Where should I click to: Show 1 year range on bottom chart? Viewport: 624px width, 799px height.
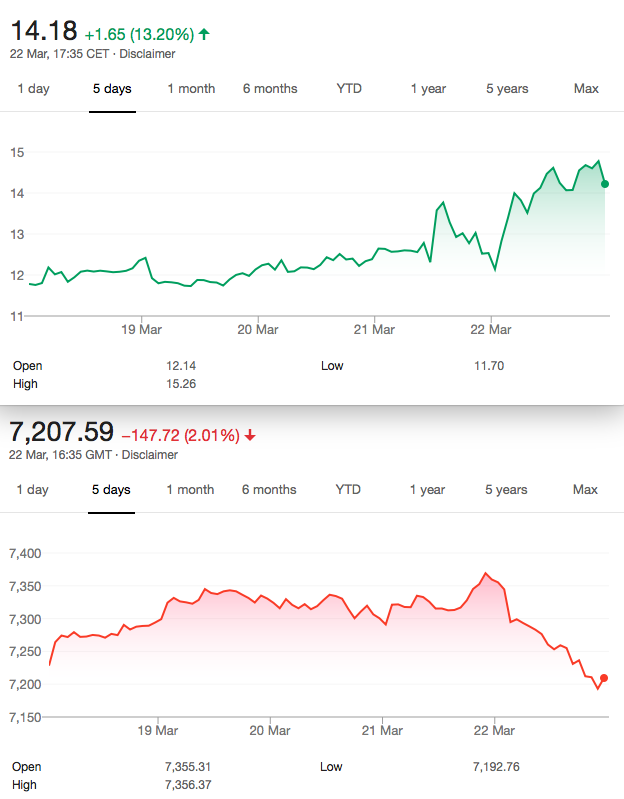(x=427, y=490)
